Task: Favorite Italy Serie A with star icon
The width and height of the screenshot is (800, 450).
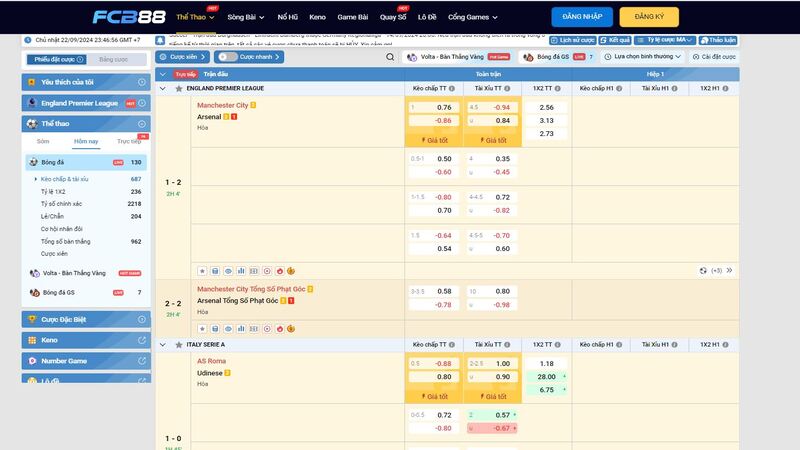Action: coord(179,345)
